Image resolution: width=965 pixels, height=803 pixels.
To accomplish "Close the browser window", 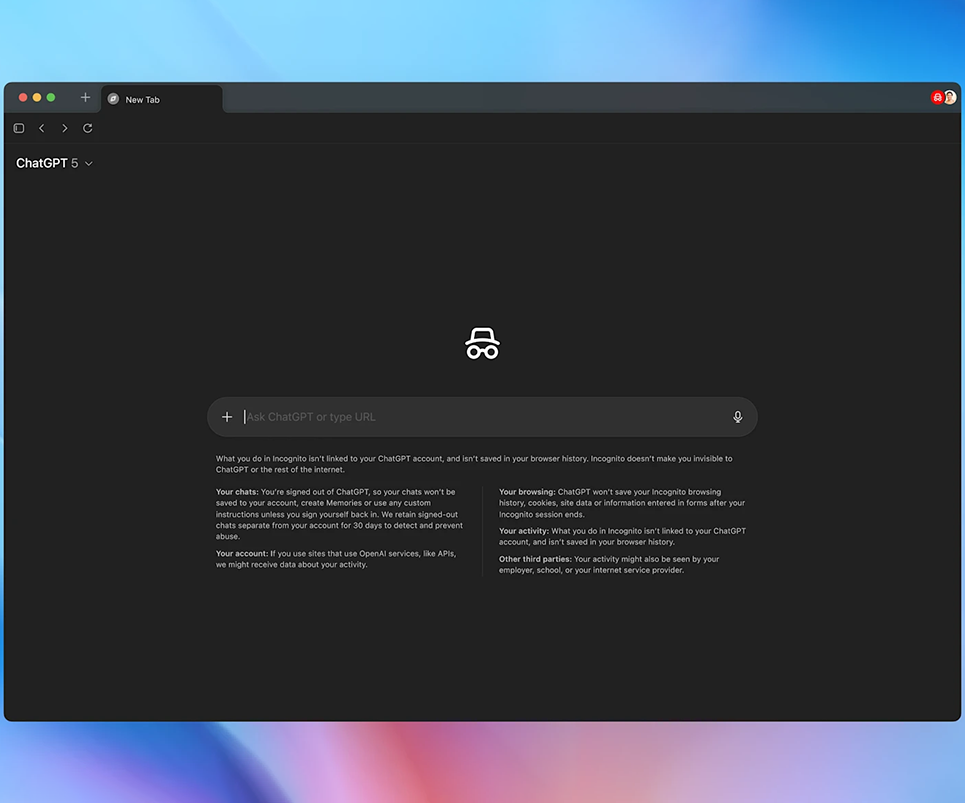I will point(22,98).
